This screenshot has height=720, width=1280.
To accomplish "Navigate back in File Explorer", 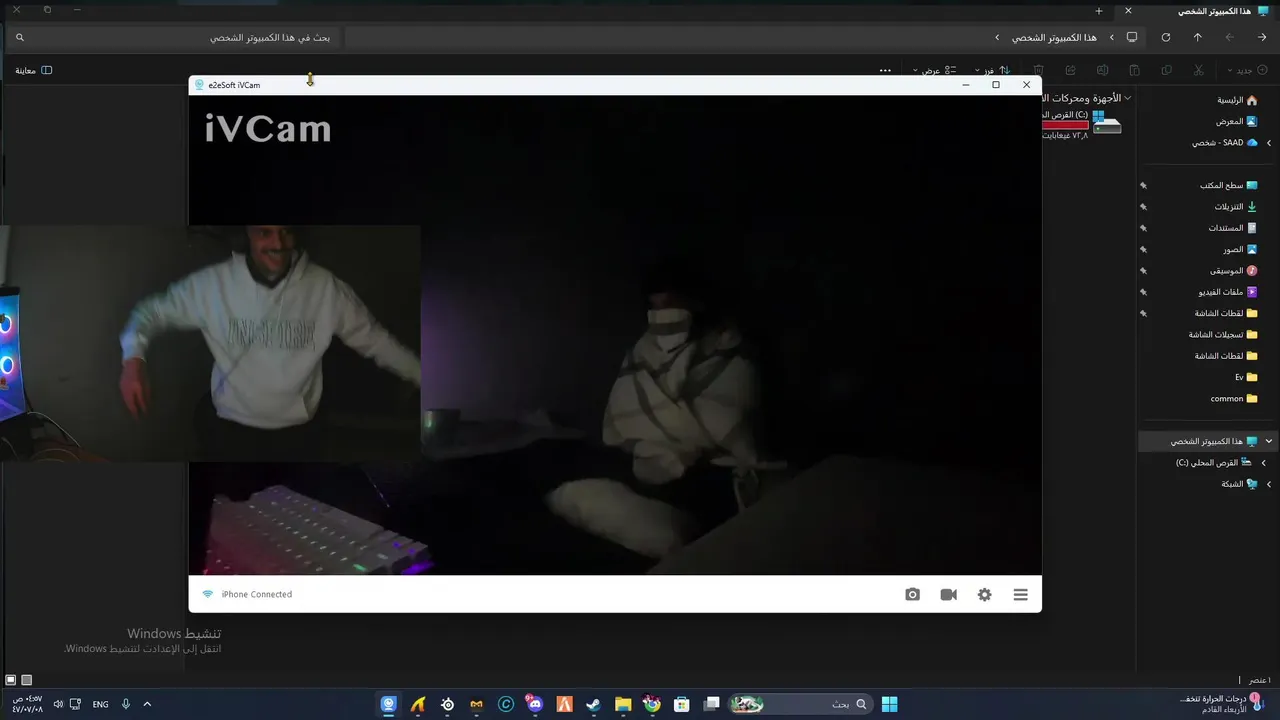I will coord(1262,37).
